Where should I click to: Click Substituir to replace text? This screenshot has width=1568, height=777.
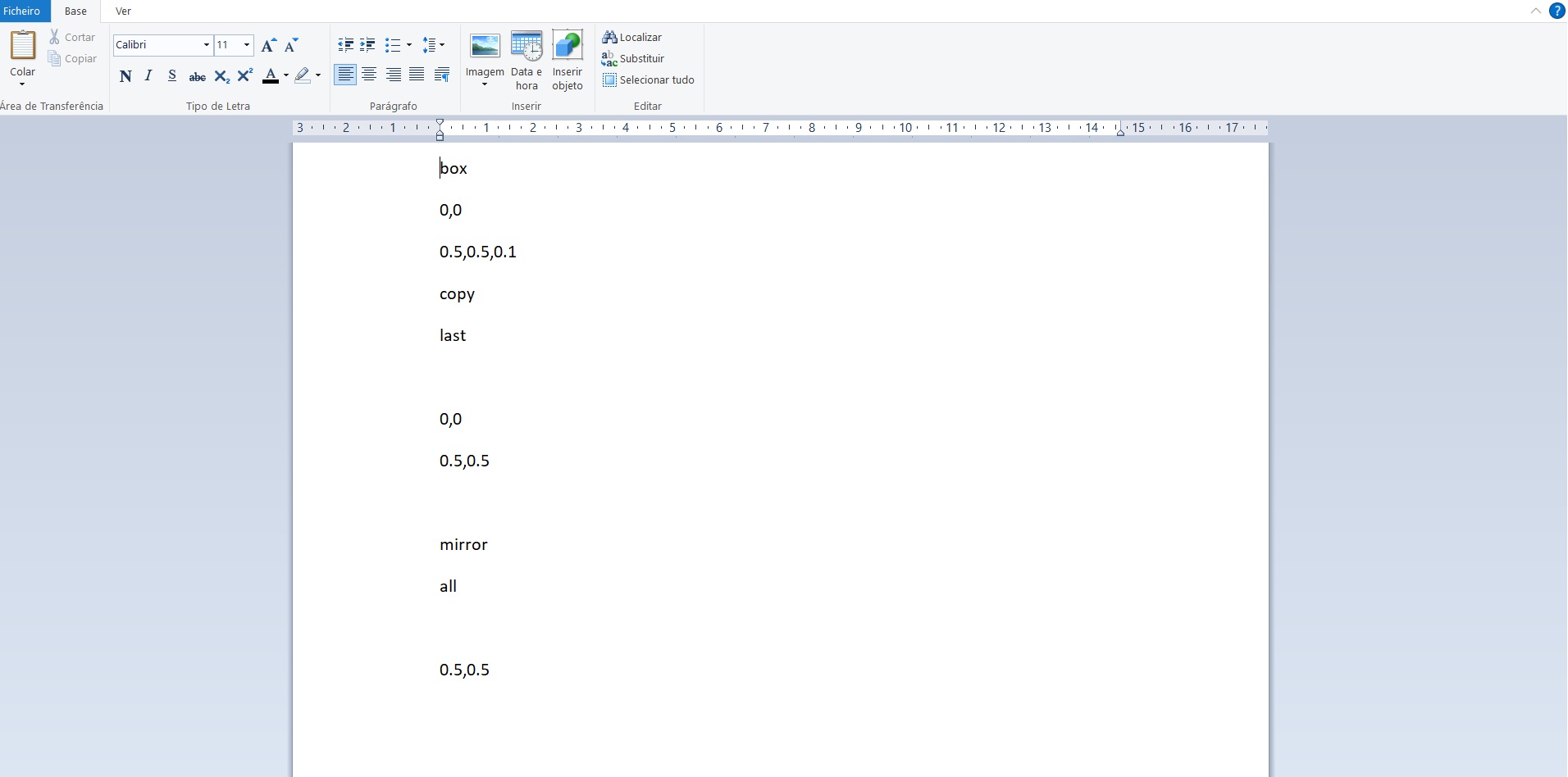tap(633, 58)
